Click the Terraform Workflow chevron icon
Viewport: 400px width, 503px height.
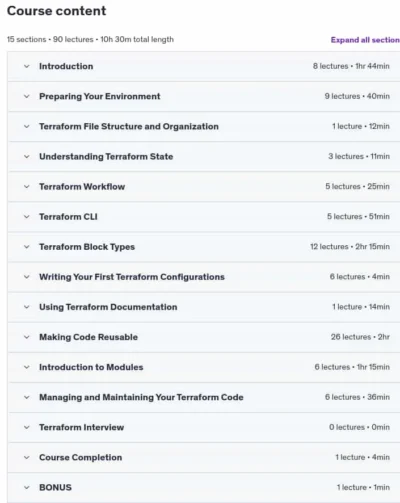pos(27,187)
